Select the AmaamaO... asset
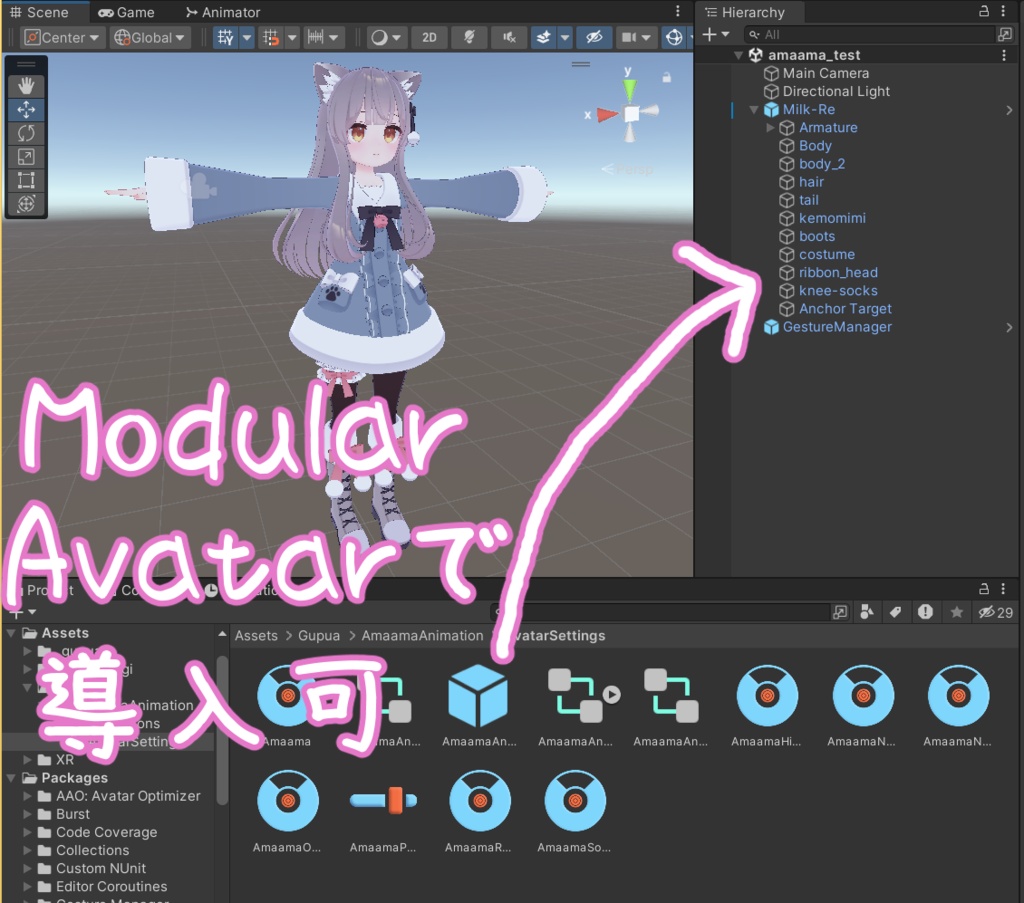 tap(287, 812)
